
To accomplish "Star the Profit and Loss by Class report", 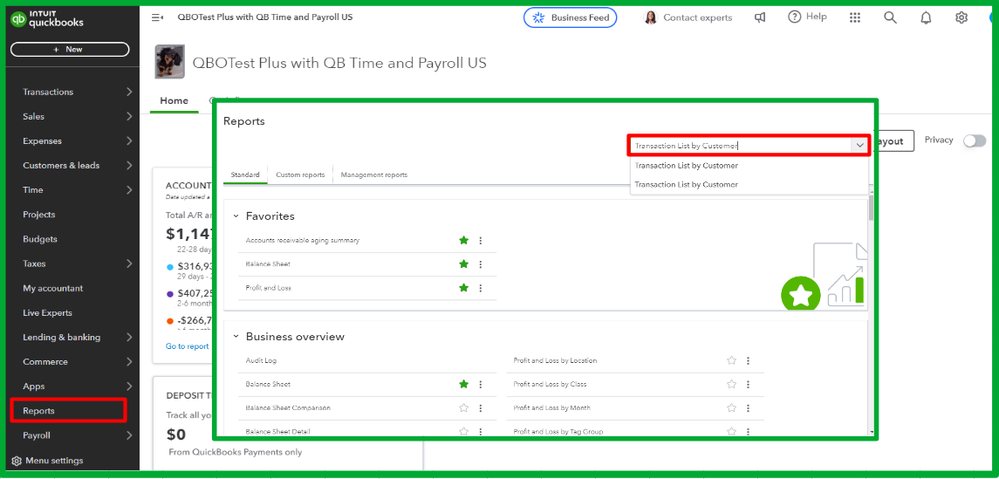I will pos(731,384).
